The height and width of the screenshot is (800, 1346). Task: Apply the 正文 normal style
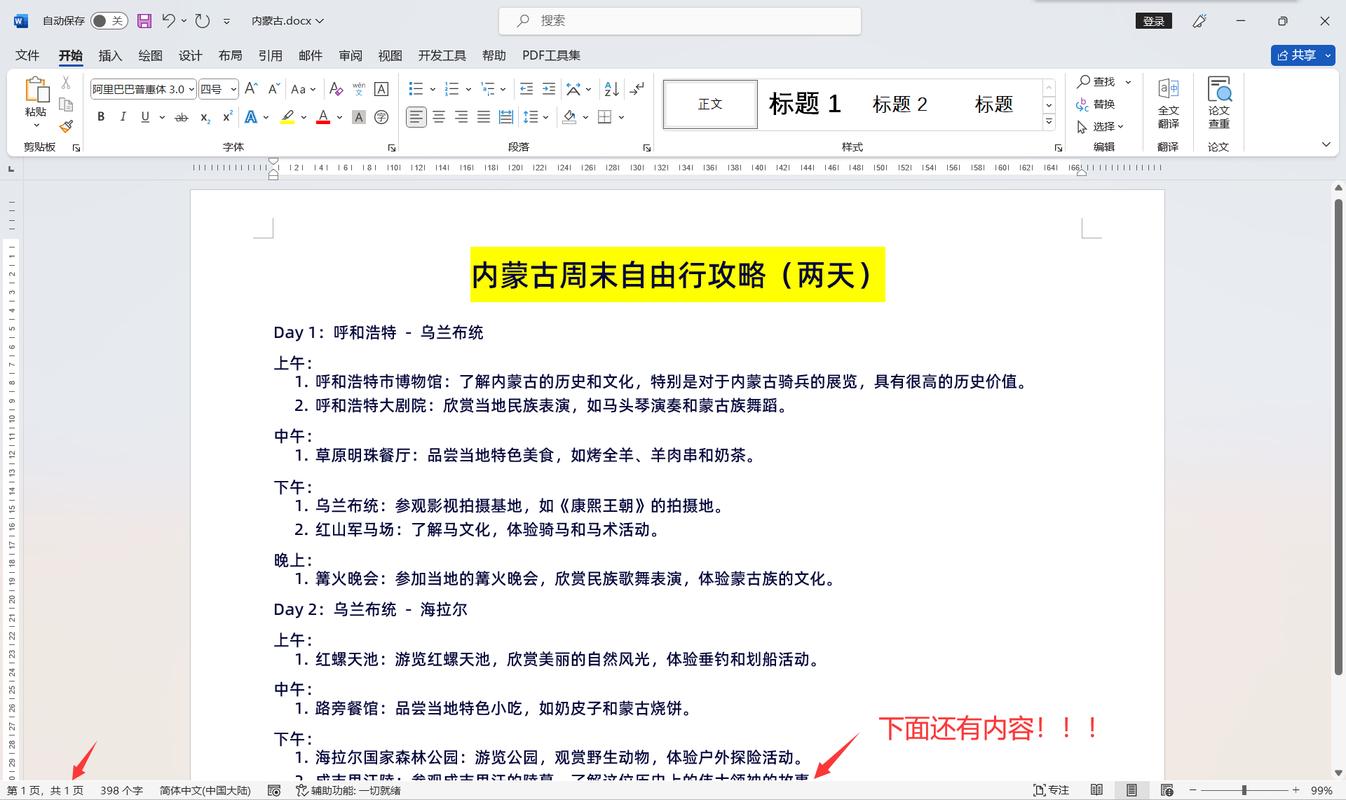710,104
